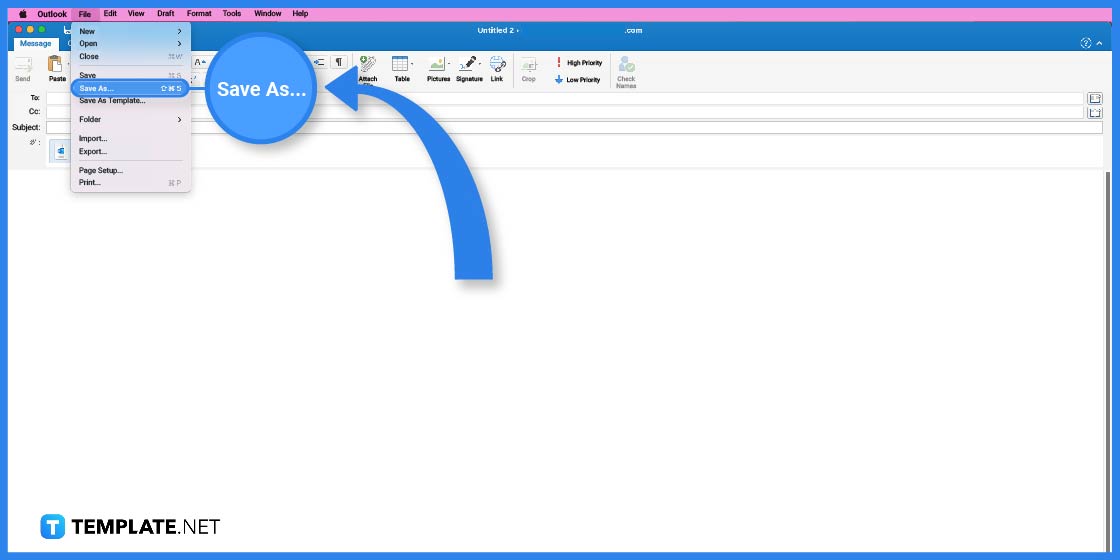Toggle Low Priority for the message
This screenshot has height=560, width=1120.
point(578,80)
